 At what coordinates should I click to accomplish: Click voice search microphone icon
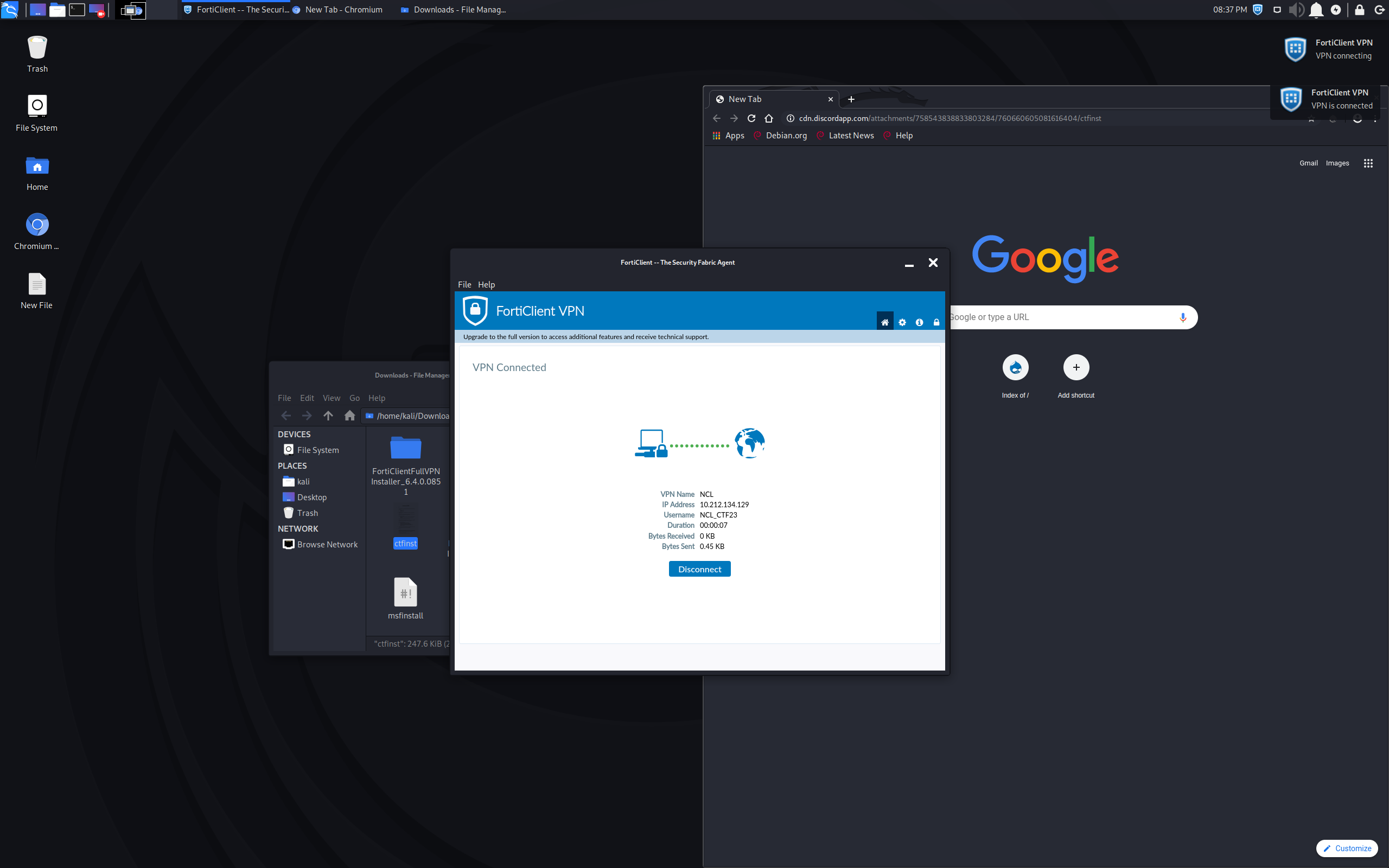tap(1182, 317)
